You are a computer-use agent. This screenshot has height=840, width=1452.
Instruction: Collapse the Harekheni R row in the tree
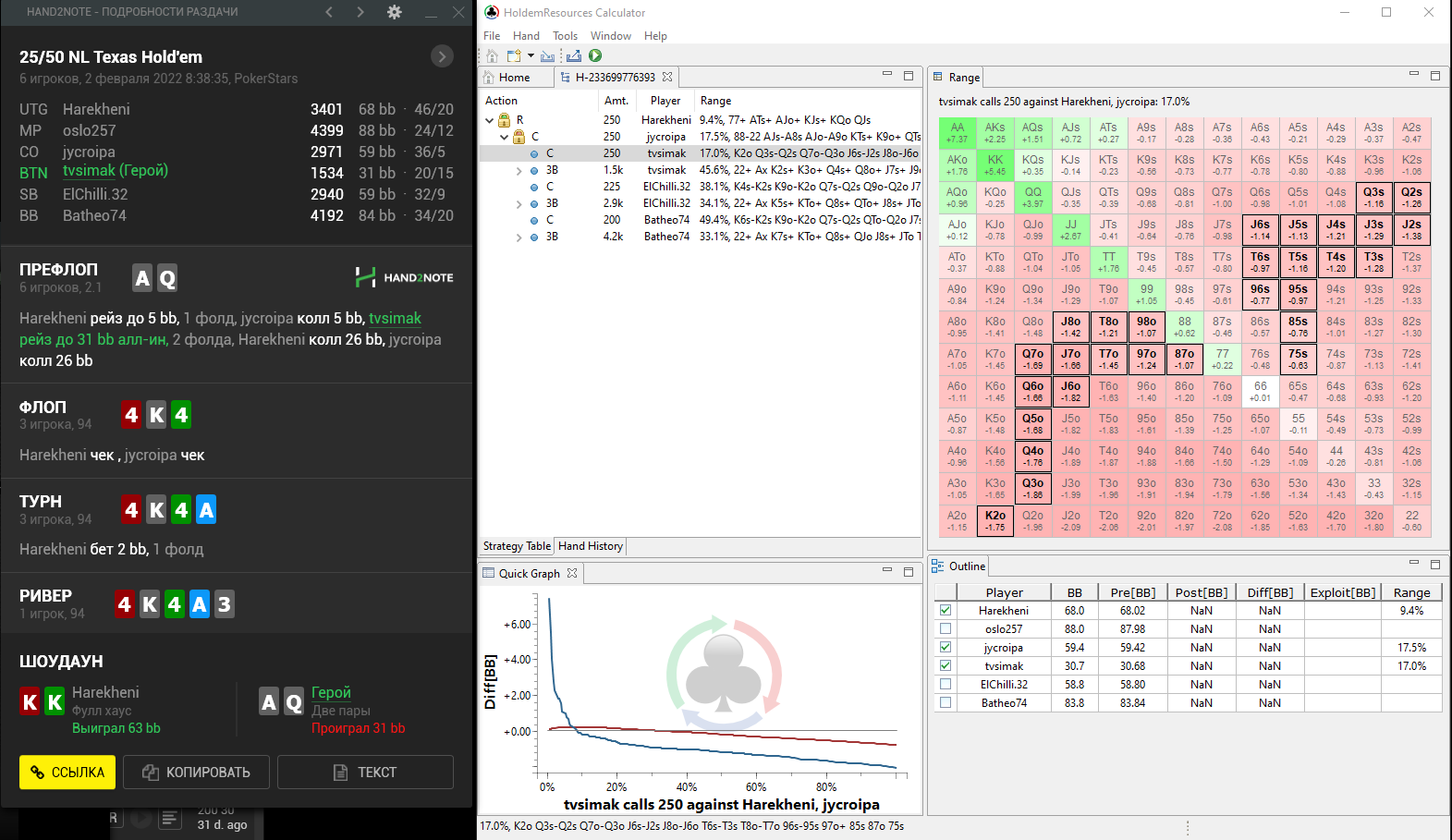(490, 120)
